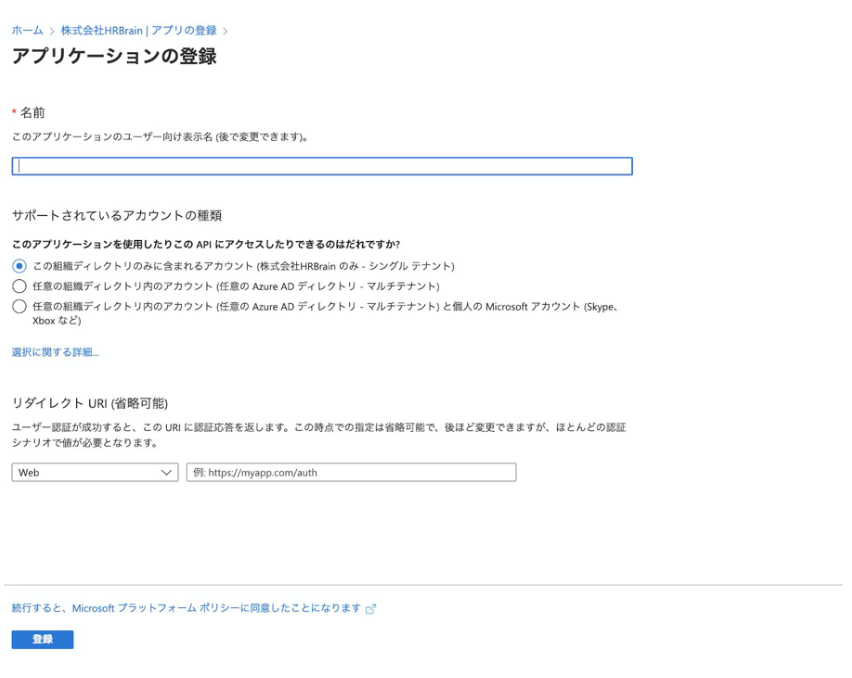Click the multitenant-only option label text
The image size is (852, 678).
pos(236,286)
